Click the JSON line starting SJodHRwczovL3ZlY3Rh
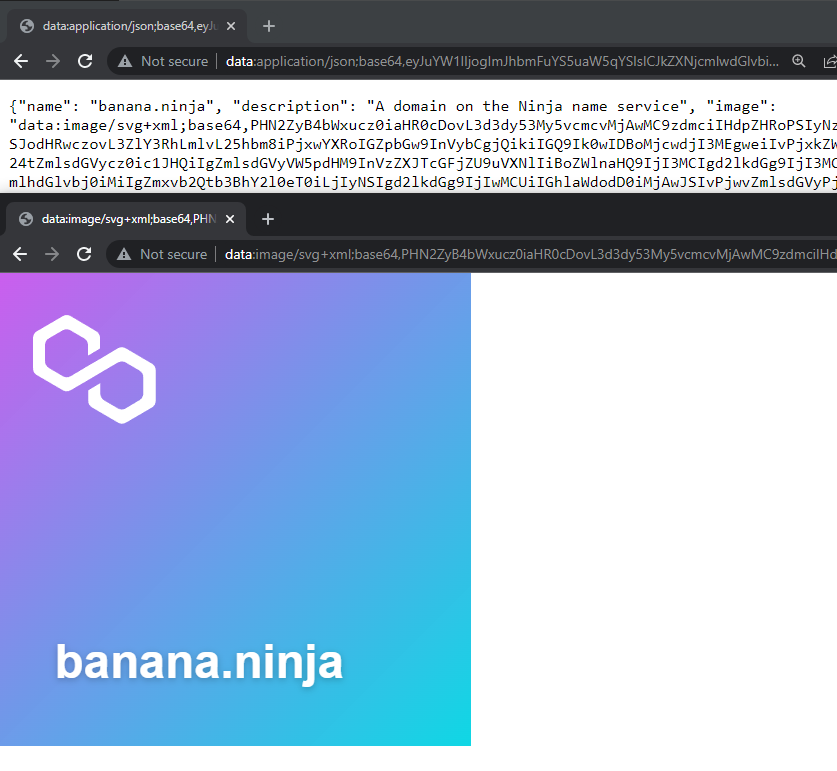Screen dimensions: 837x771 coord(423,144)
